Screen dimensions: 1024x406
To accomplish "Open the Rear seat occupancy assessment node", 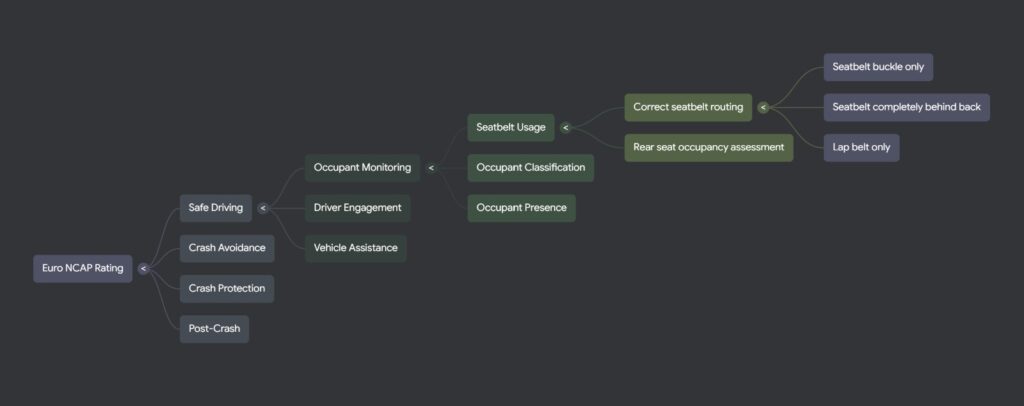I will [x=708, y=147].
